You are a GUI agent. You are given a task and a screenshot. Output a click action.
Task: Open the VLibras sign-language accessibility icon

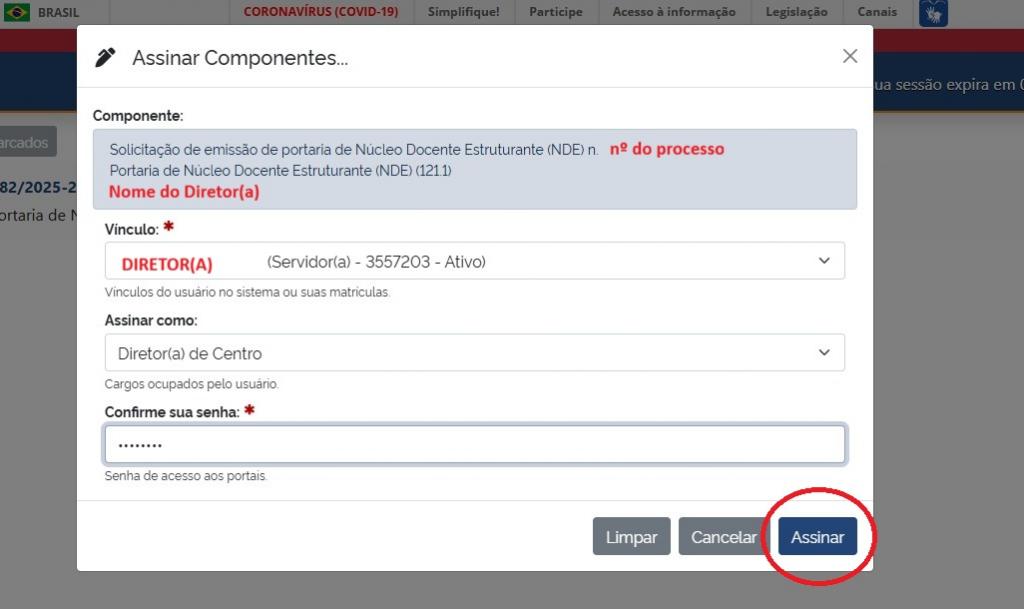[x=933, y=13]
